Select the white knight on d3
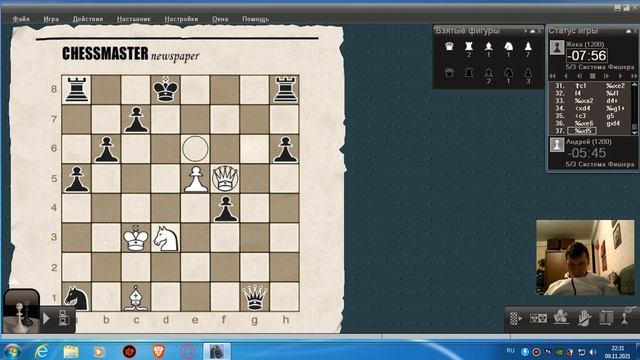This screenshot has height=360, width=640. coord(166,238)
